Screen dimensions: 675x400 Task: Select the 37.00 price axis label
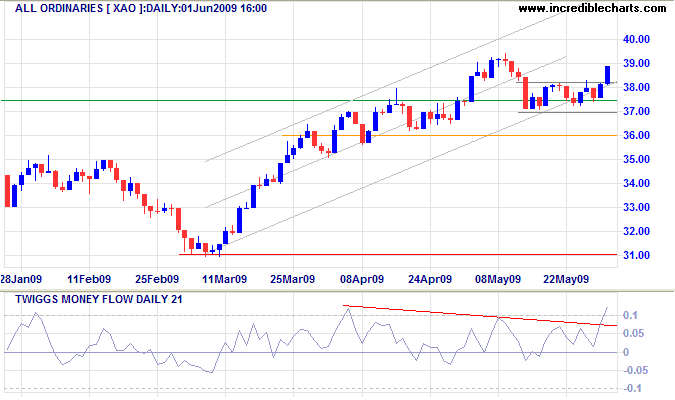pyautogui.click(x=636, y=112)
